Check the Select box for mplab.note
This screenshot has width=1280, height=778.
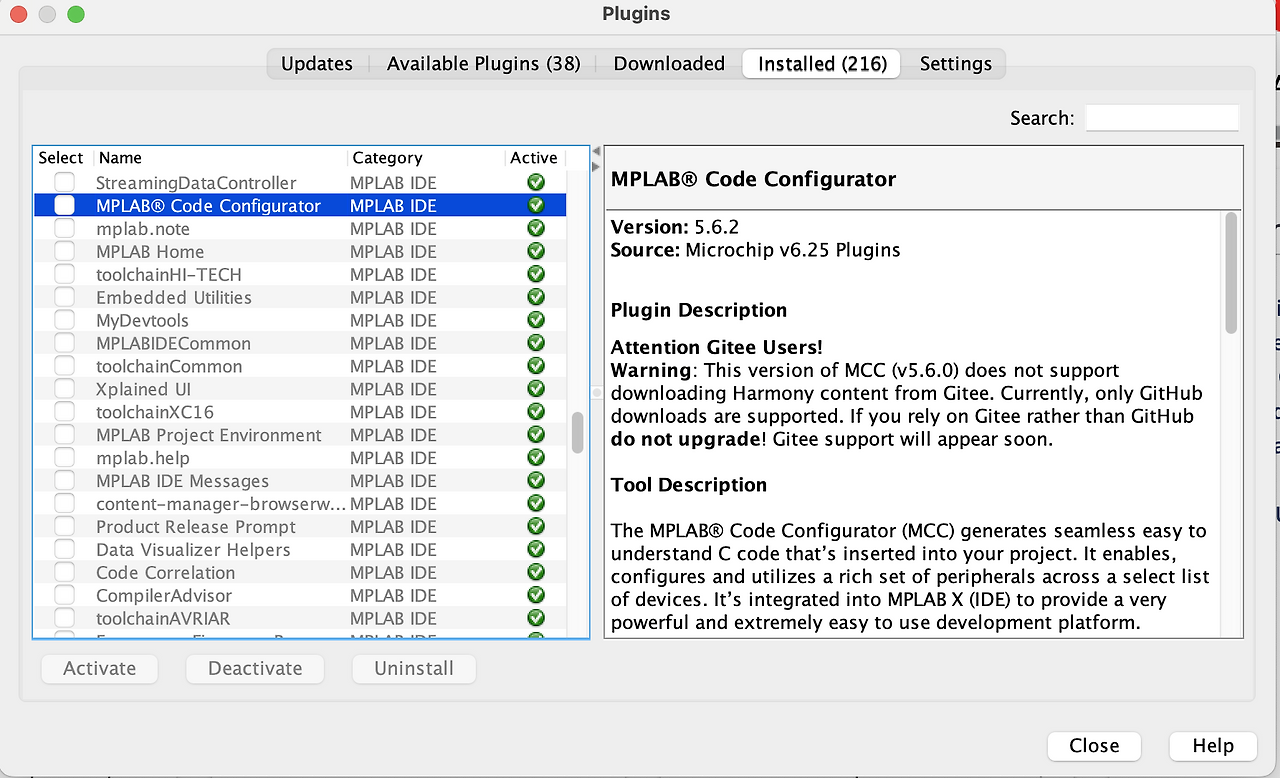(64, 228)
